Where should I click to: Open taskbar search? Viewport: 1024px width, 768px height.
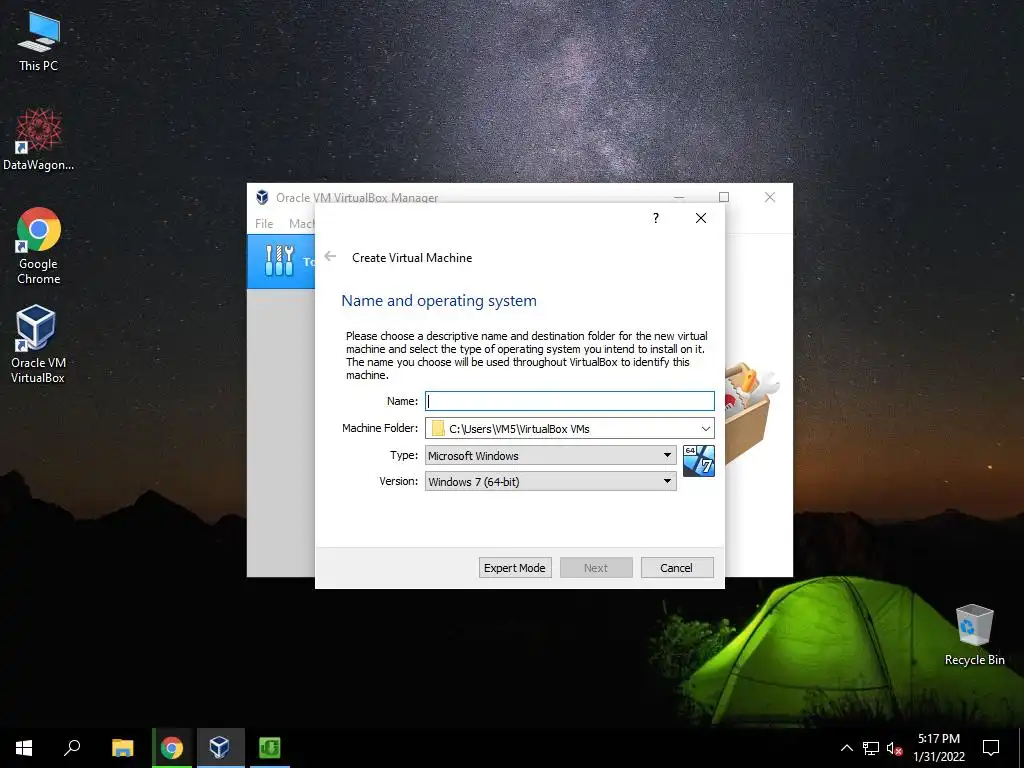72,748
